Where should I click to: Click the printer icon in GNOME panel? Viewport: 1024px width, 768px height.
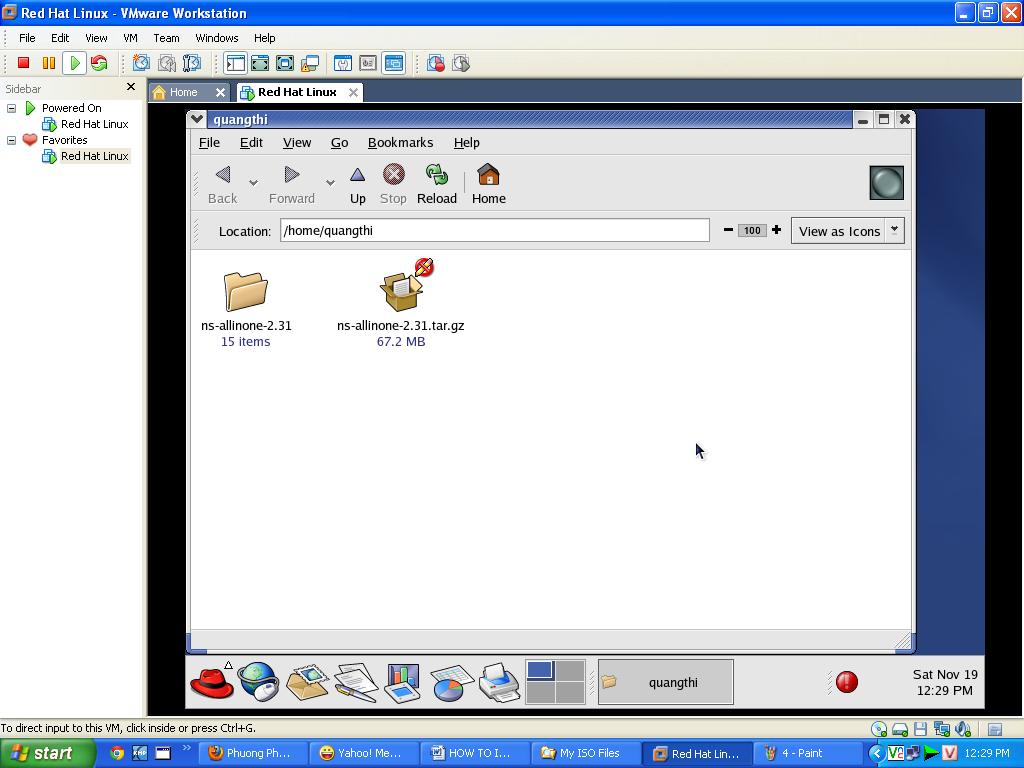(498, 682)
